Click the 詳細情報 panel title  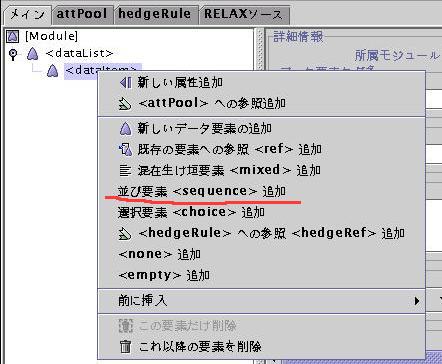(x=298, y=36)
